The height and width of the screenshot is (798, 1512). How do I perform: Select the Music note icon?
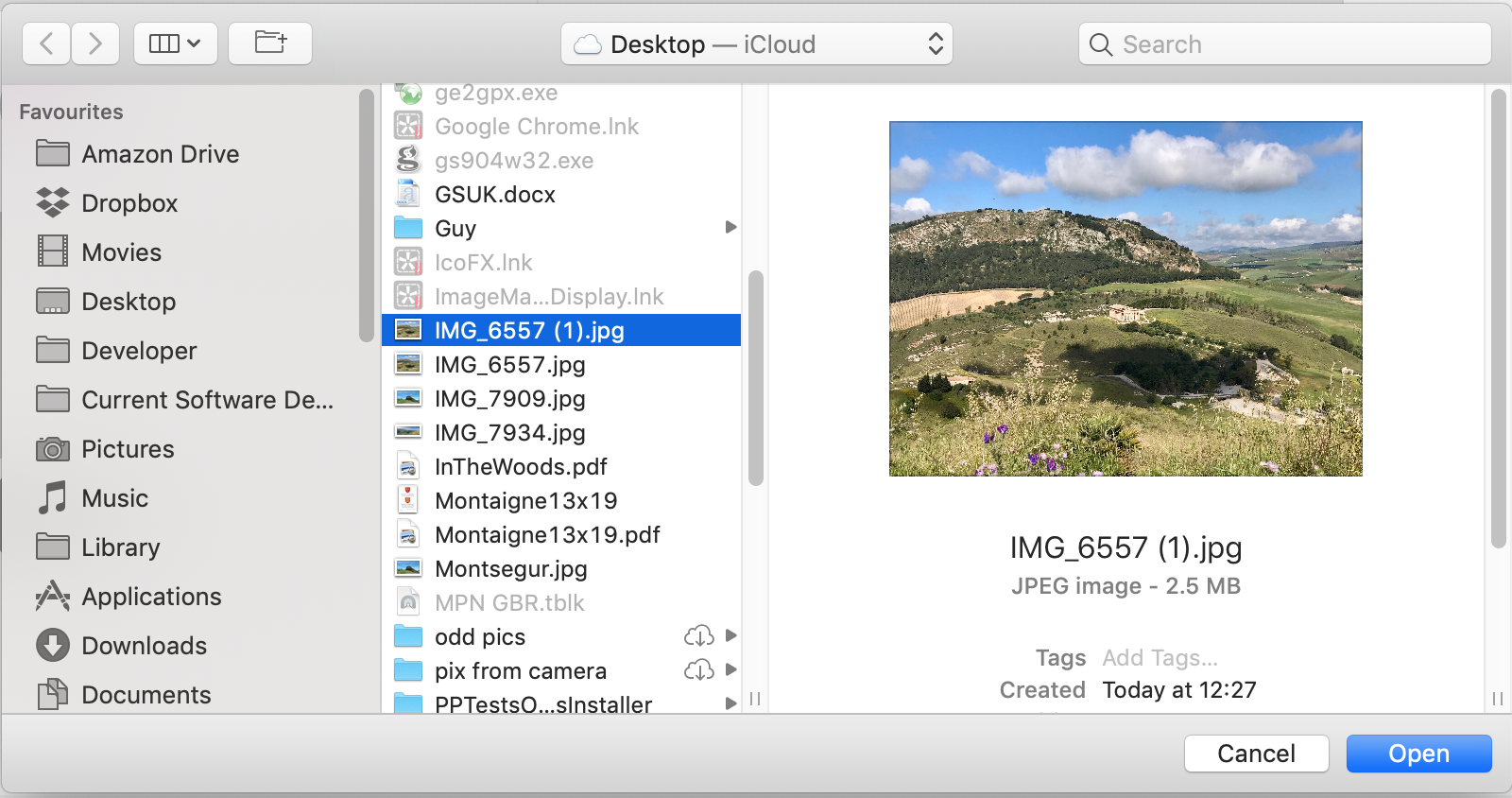[53, 497]
